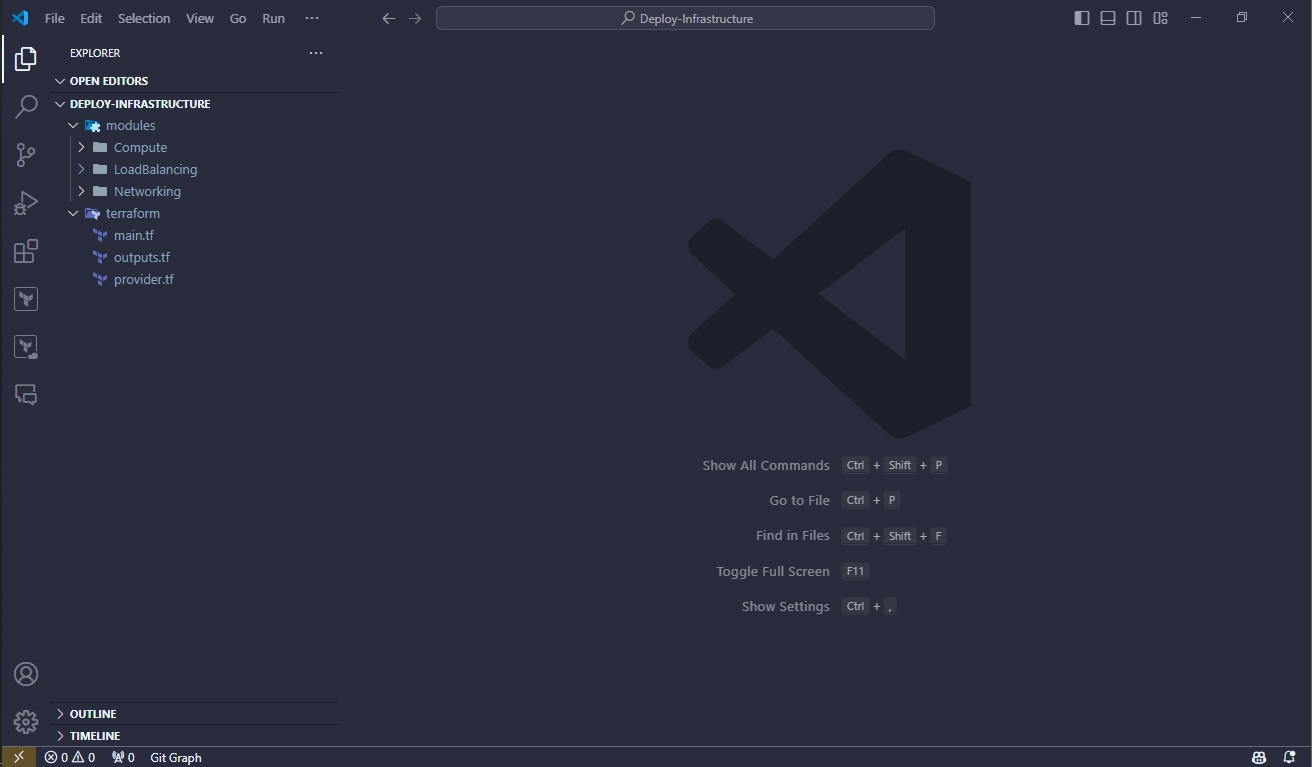Open the remote window indicator in status bar
1312x767 pixels.
[18, 757]
